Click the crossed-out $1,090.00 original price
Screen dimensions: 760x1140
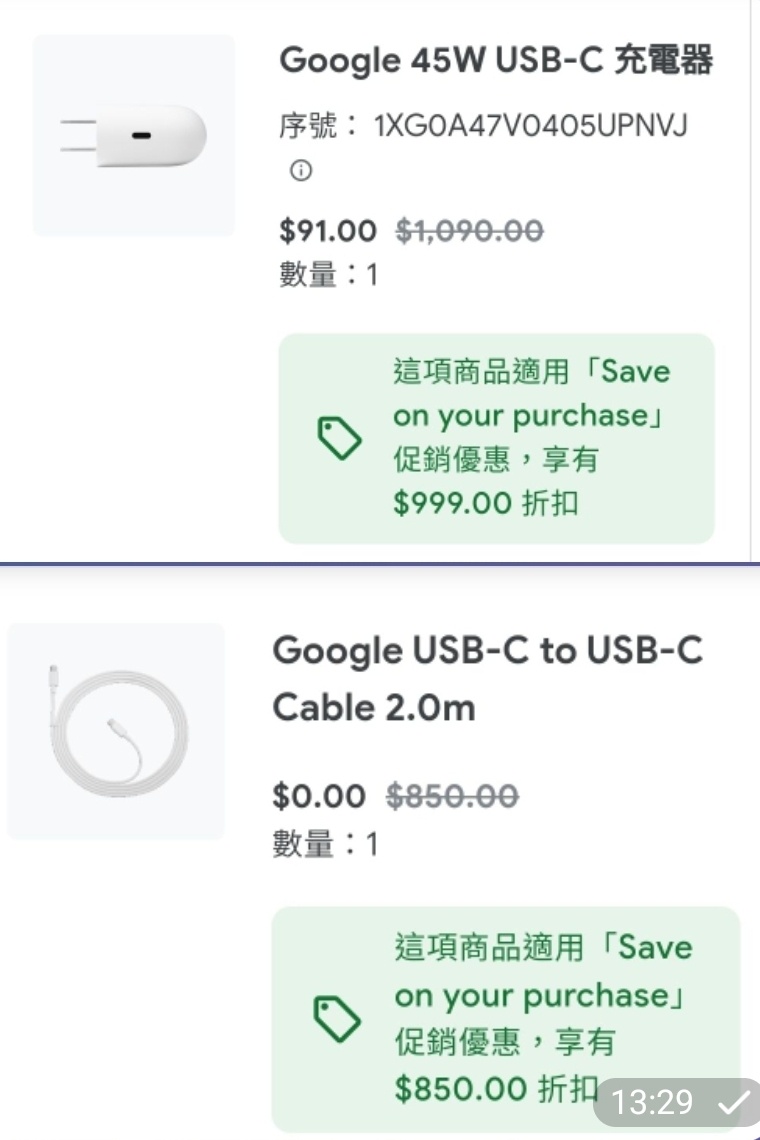point(469,232)
